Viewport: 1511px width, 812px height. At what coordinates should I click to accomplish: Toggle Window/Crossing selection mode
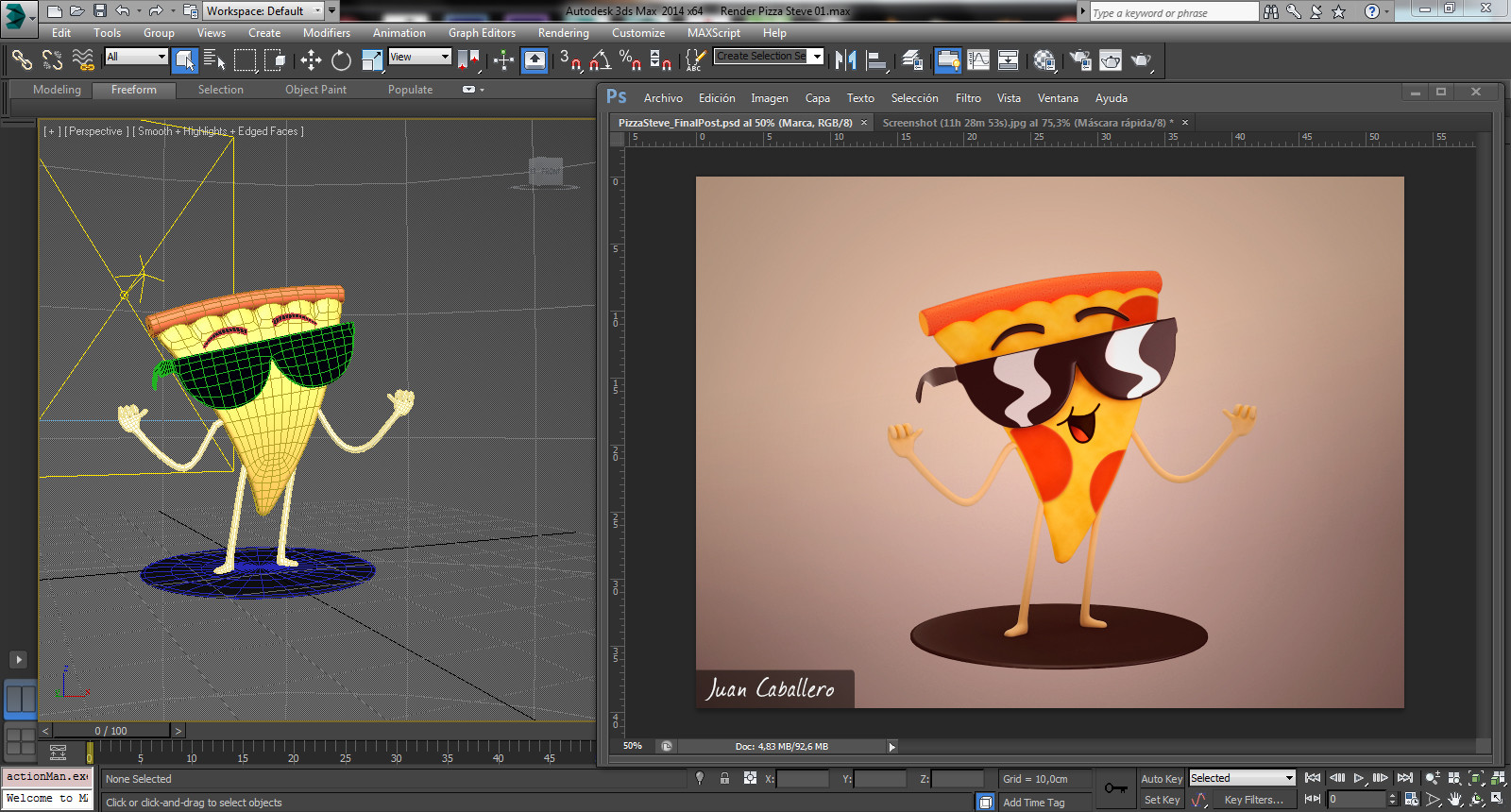[275, 60]
